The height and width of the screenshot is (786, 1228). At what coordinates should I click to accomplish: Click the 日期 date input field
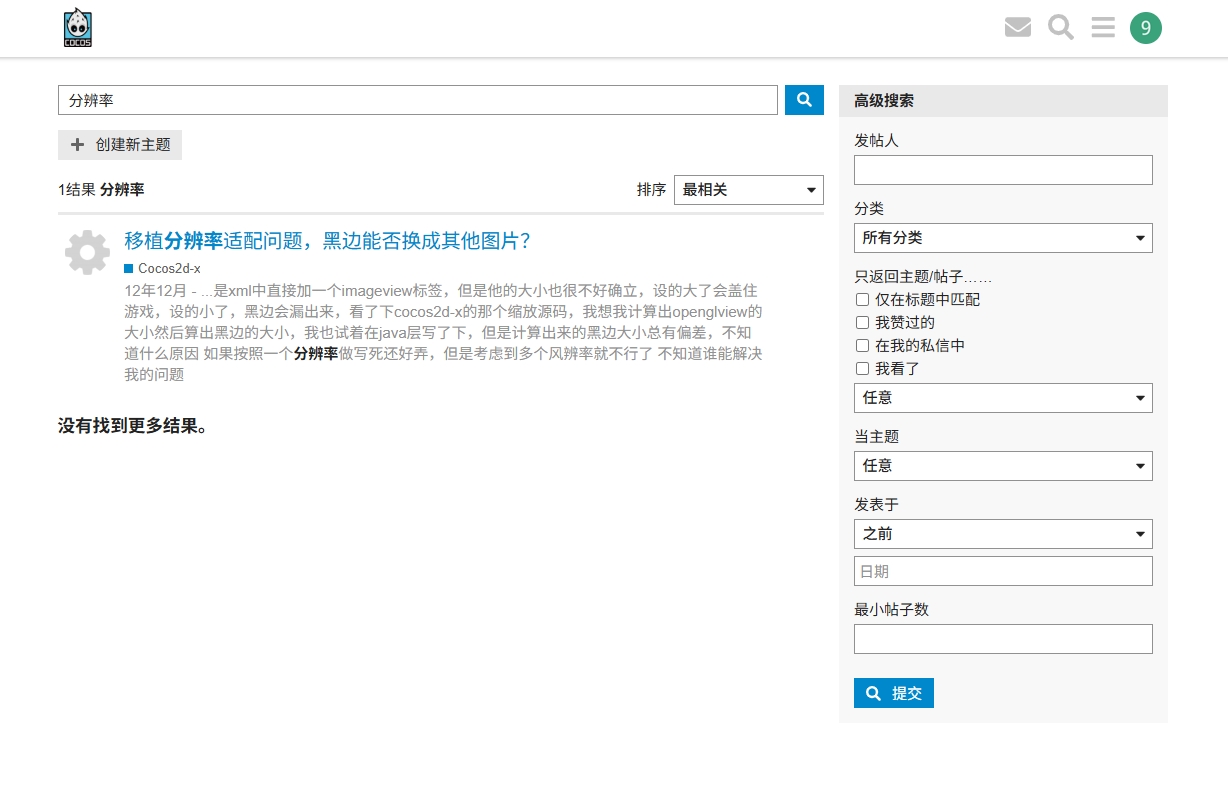tap(1003, 570)
